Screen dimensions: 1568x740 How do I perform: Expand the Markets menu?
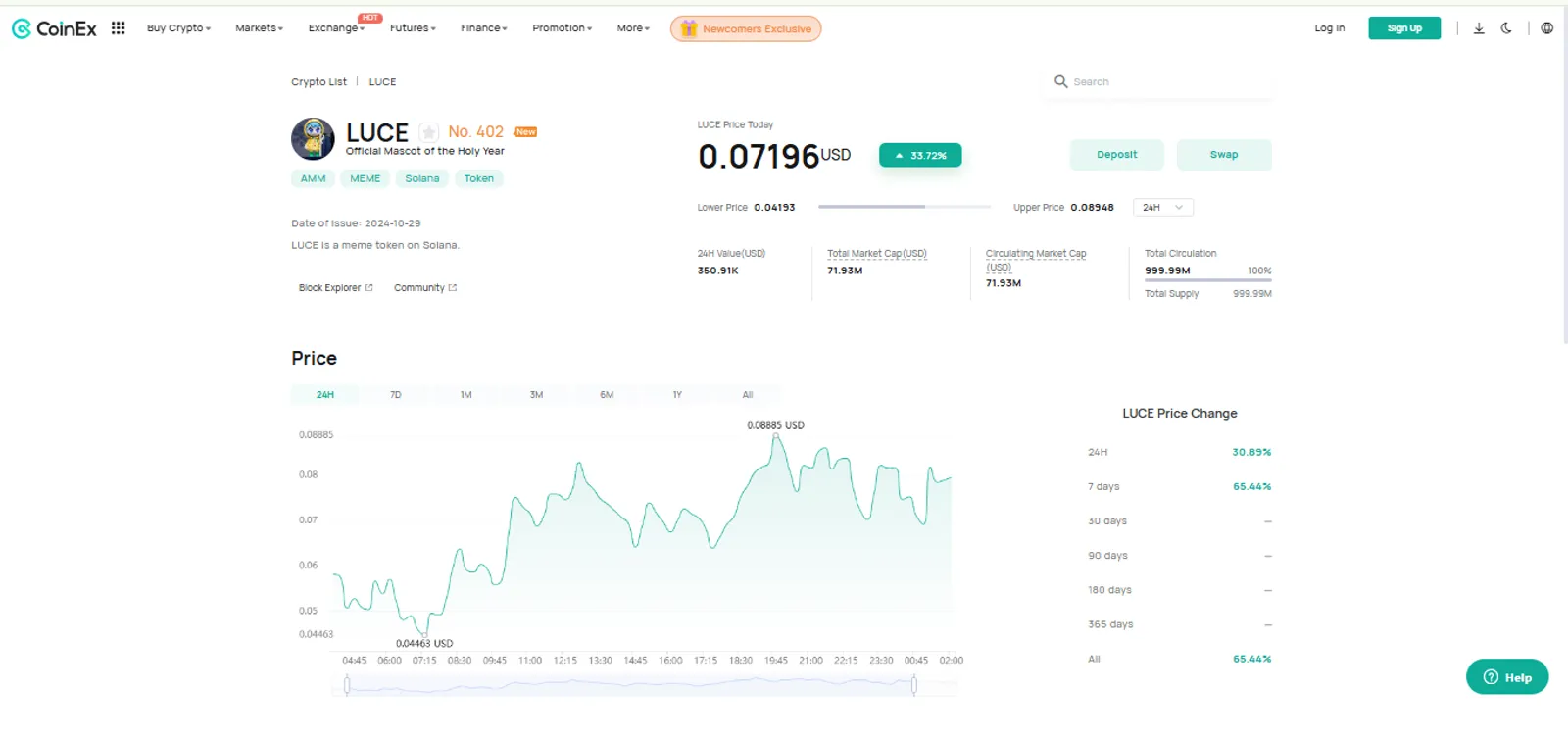click(259, 28)
